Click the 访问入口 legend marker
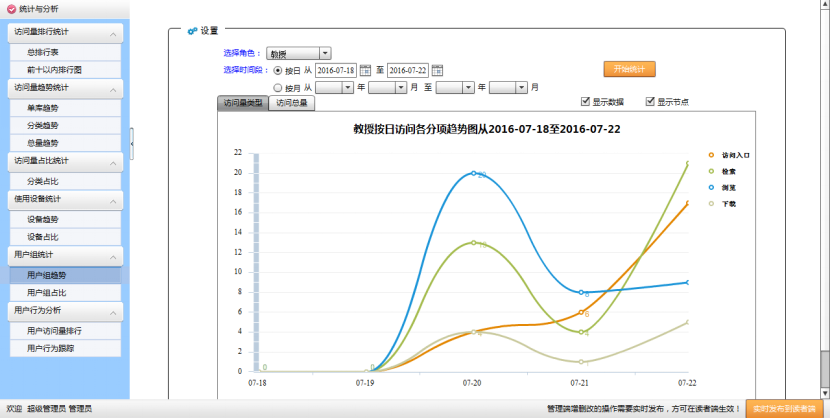 point(711,155)
